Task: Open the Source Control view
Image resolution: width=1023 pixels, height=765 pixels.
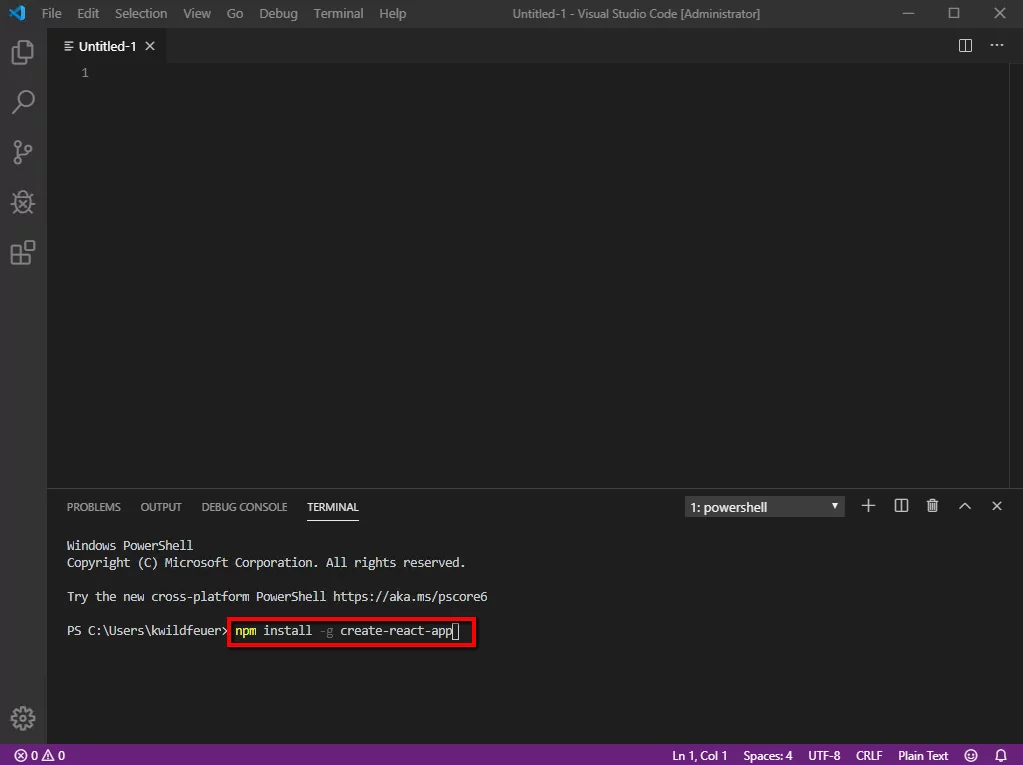Action: click(23, 152)
